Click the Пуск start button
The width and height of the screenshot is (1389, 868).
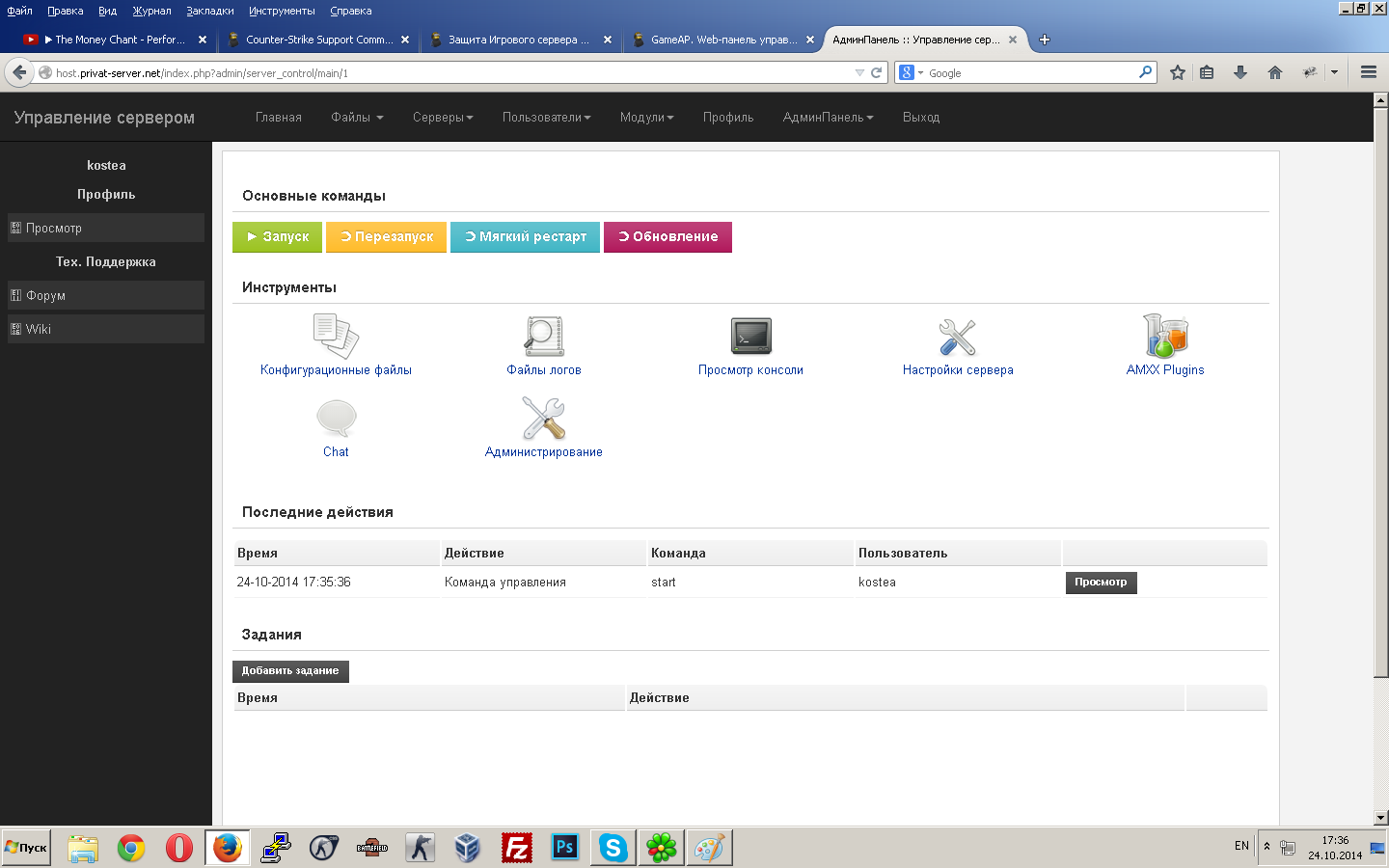[x=26, y=848]
